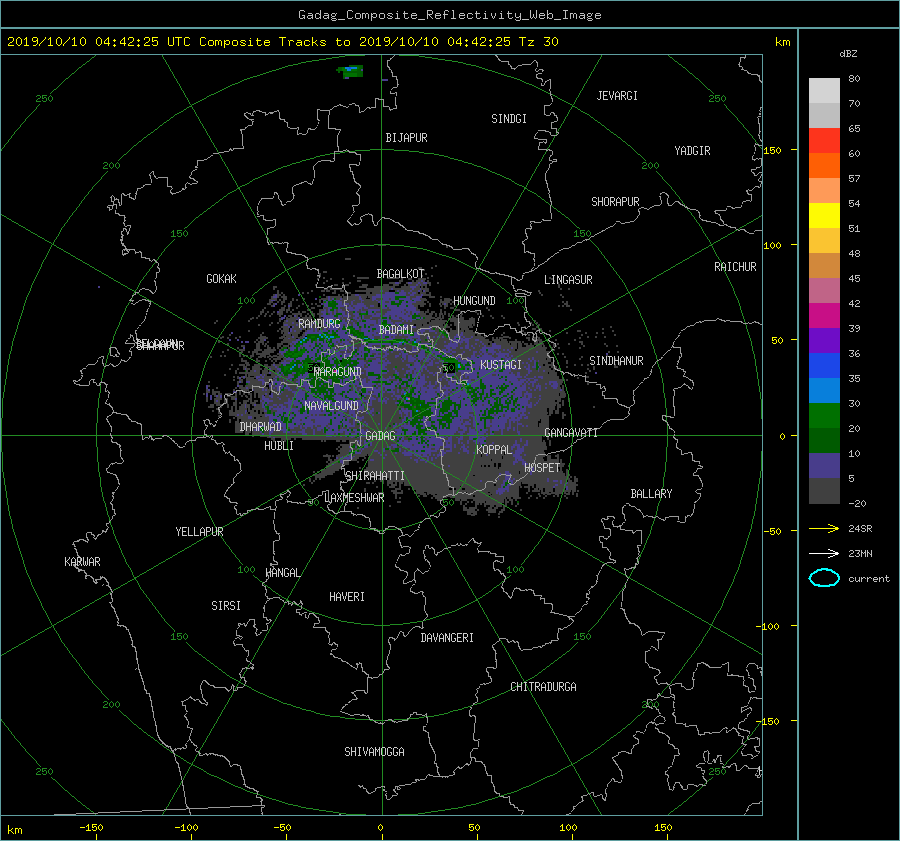
Task: Click the SINDGI city label
Action: [509, 119]
